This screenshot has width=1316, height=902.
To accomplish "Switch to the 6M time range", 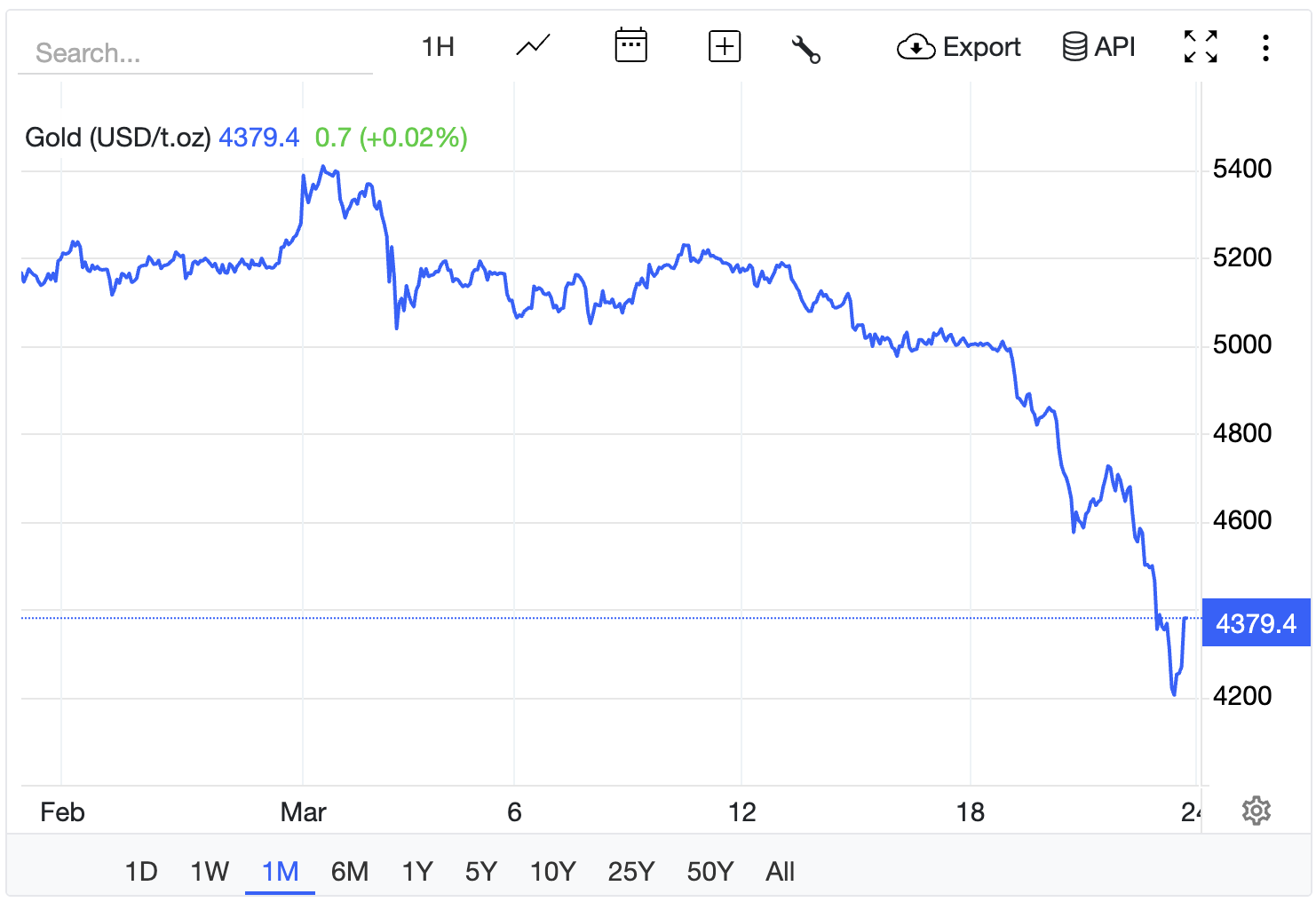I will coord(350,872).
